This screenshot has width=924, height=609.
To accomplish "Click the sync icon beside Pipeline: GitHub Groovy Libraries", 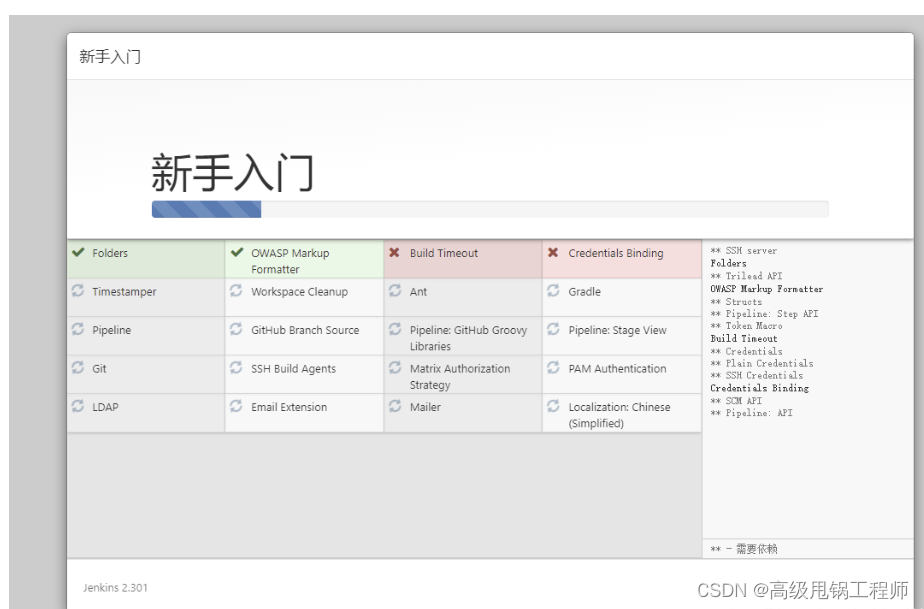I will tap(395, 329).
